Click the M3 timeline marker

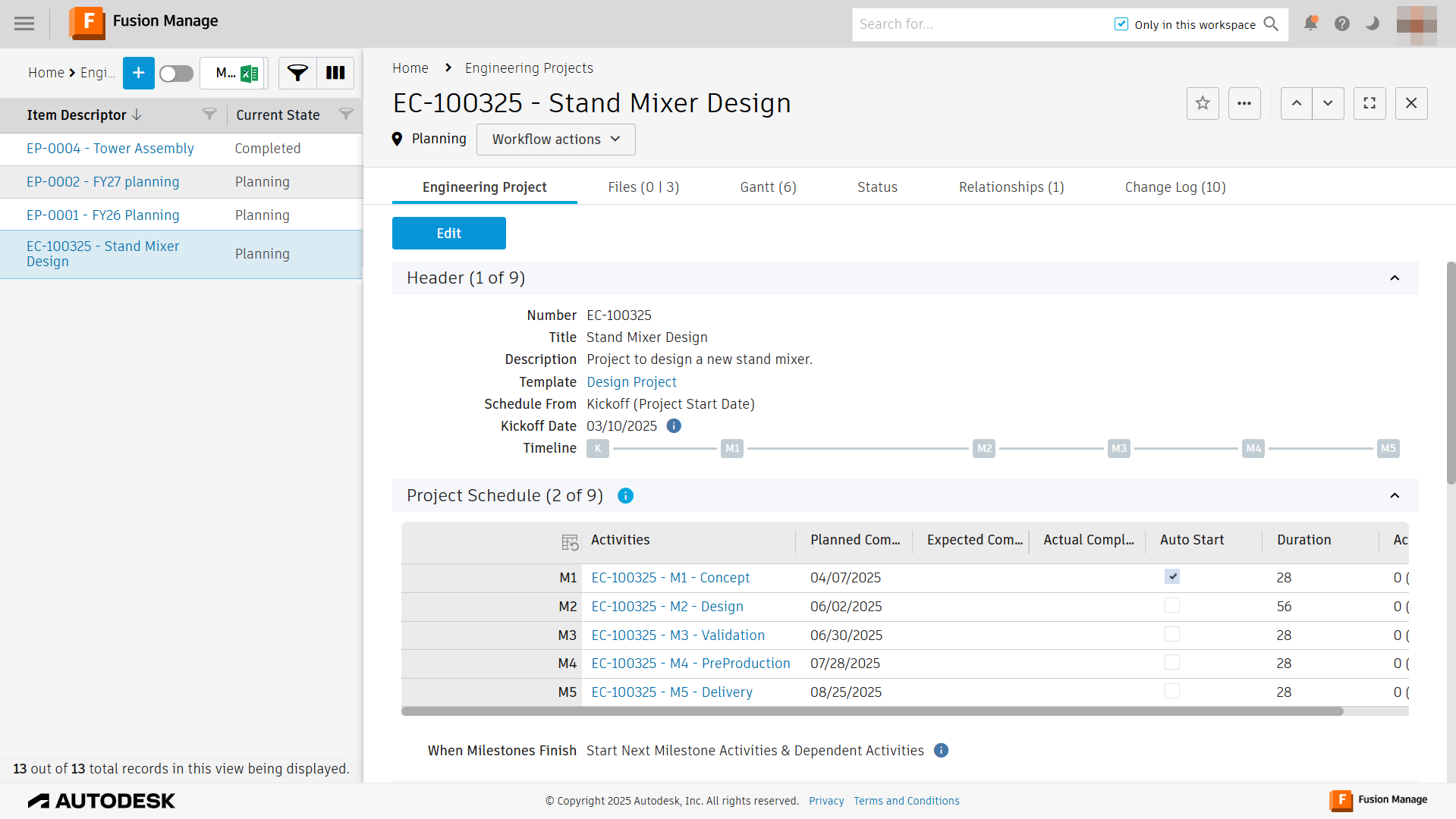click(x=1119, y=448)
